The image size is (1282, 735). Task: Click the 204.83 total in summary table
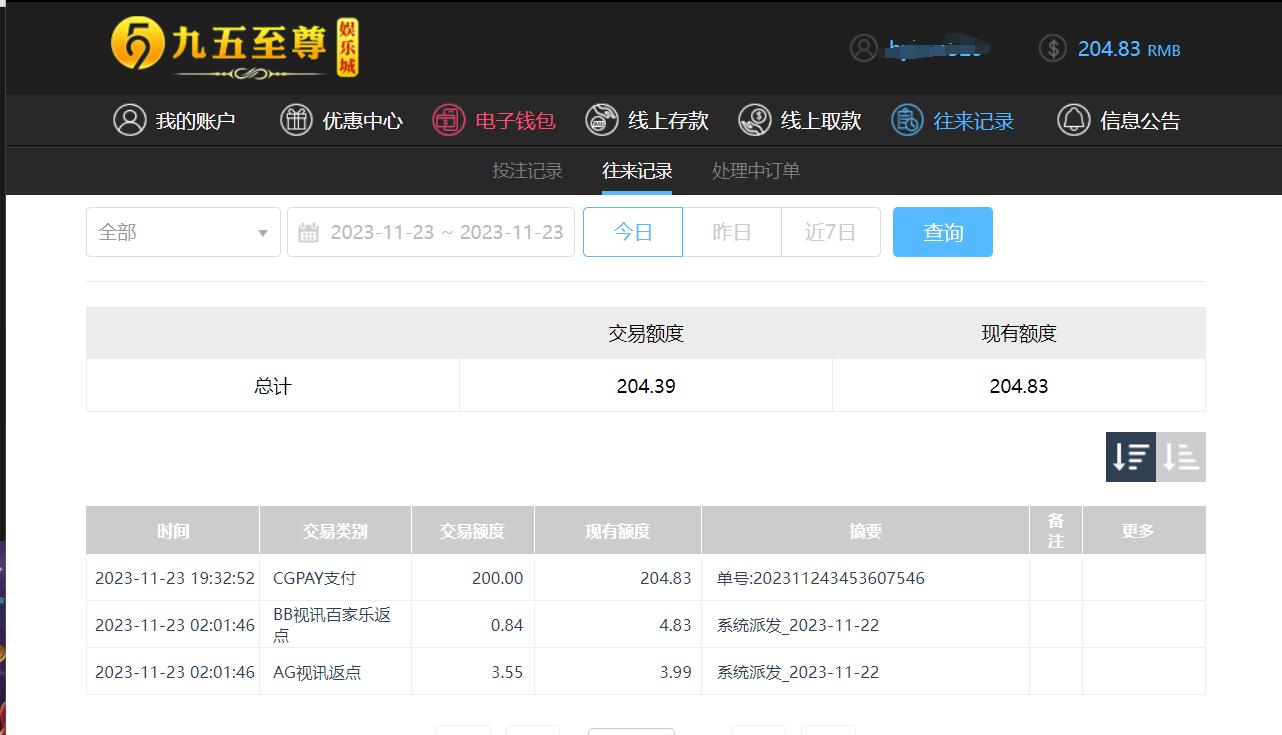tap(1019, 386)
